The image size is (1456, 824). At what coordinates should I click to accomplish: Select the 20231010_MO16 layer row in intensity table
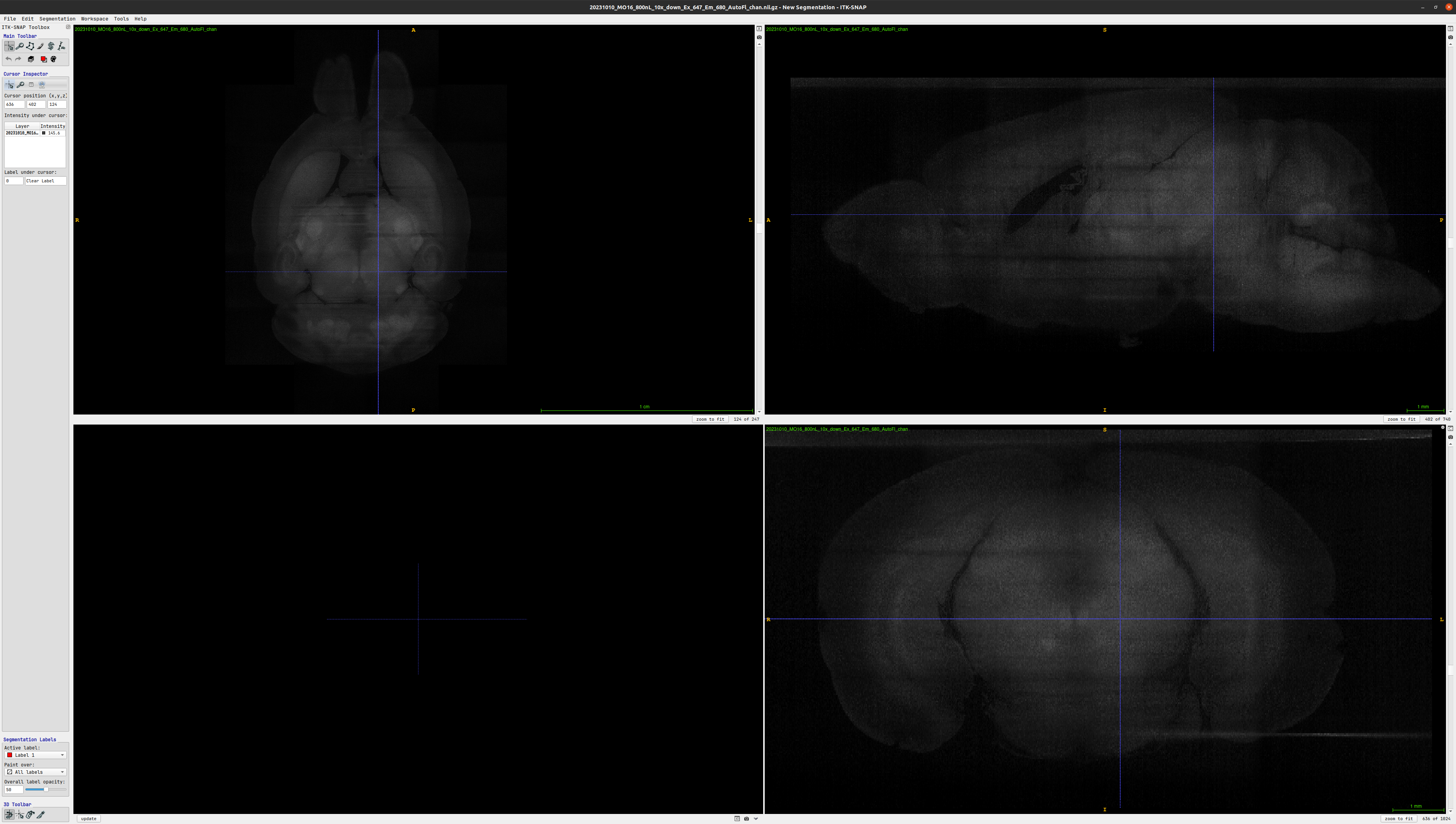click(x=35, y=133)
